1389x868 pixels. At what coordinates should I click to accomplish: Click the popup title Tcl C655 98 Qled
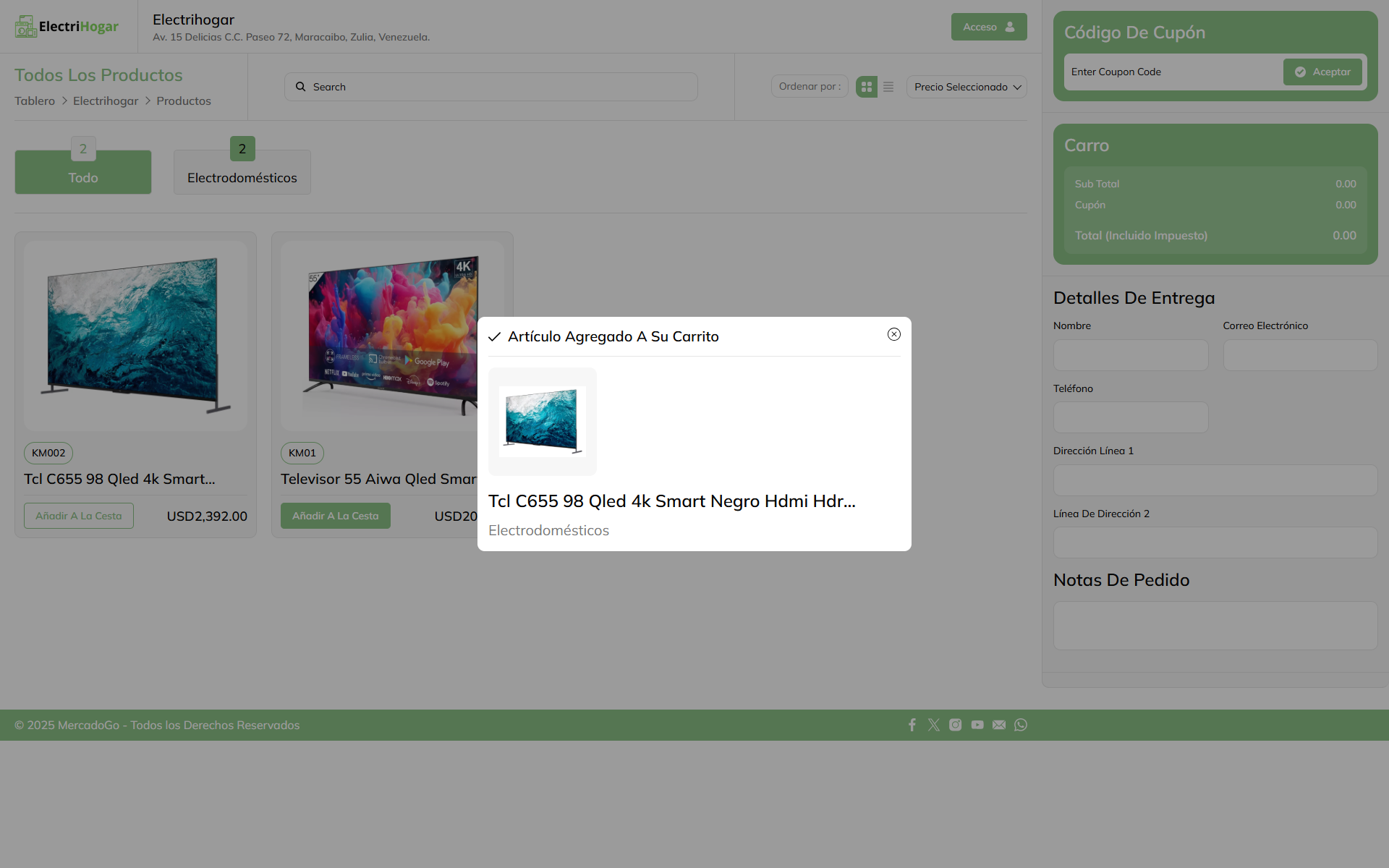coord(672,501)
